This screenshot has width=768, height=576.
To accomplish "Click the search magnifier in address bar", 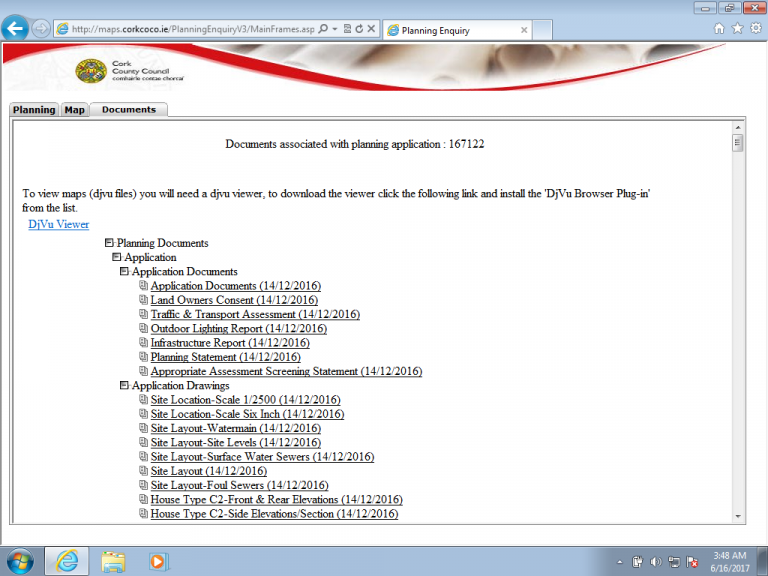I will coord(323,29).
